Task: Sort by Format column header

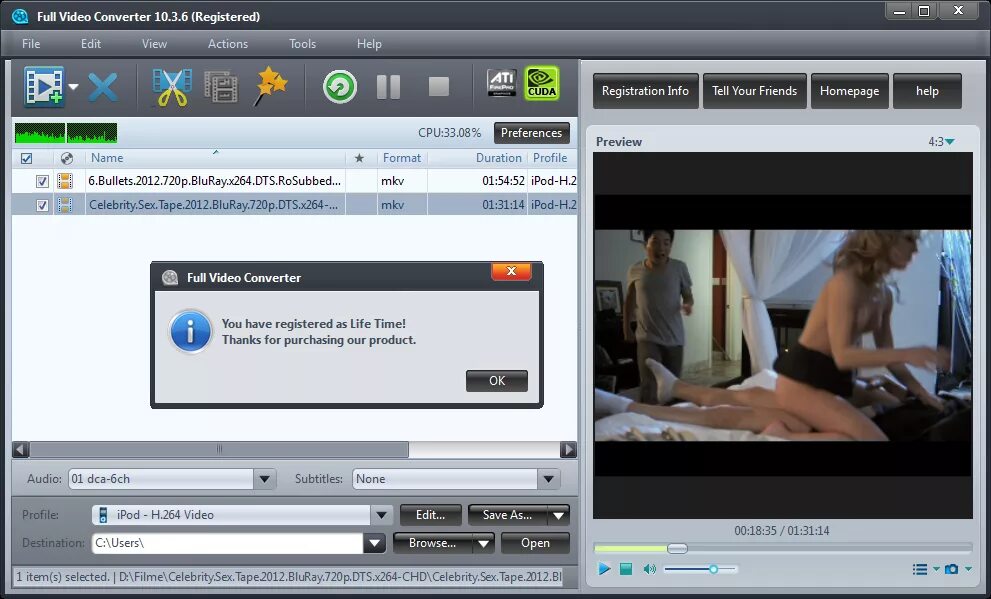Action: tap(402, 158)
